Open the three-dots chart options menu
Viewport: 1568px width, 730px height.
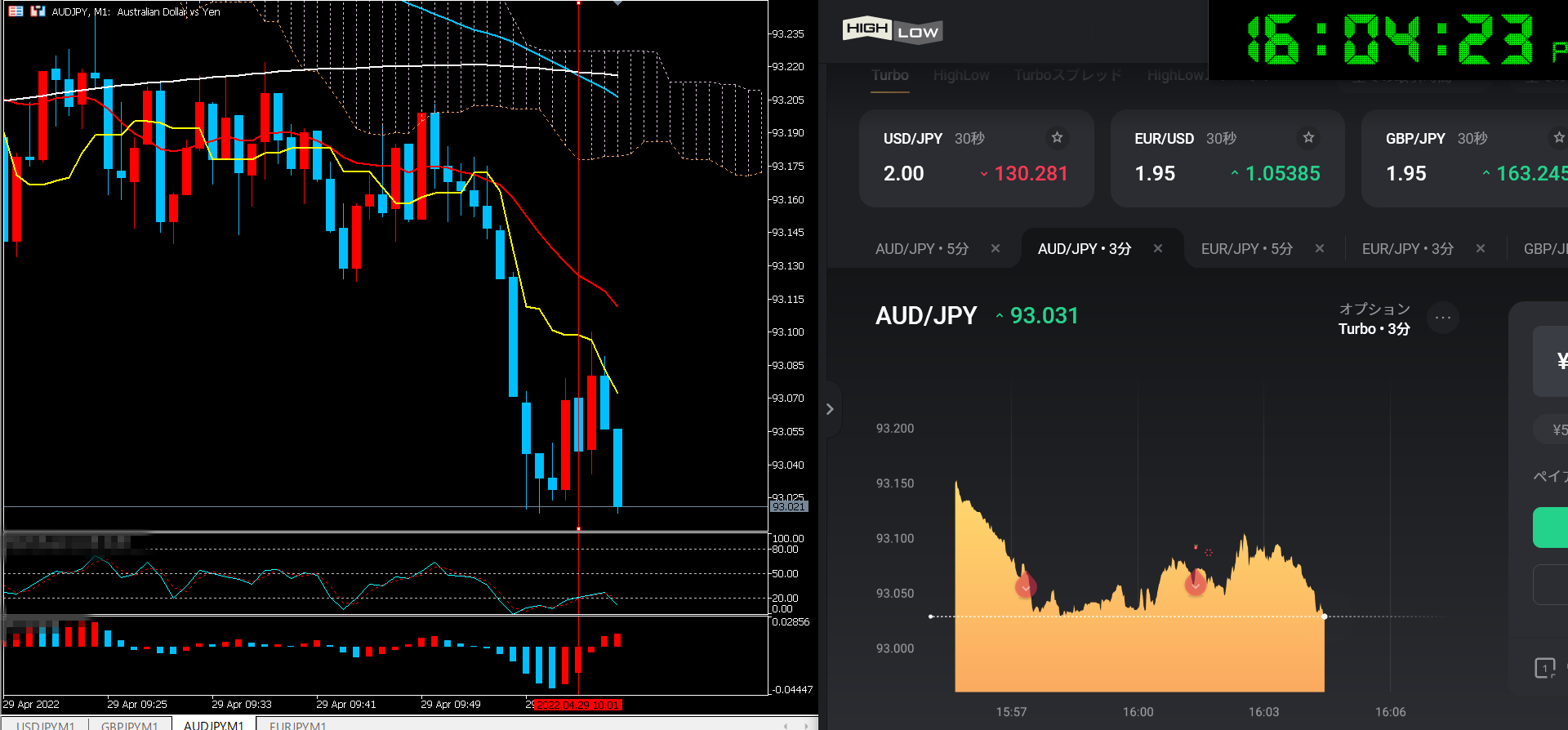1443,318
